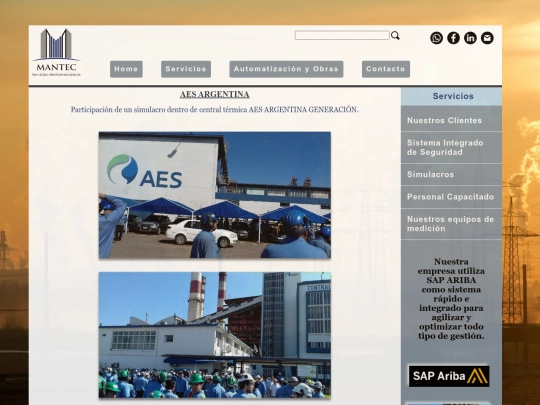
Task: Open the Contacto menu item
Action: click(x=386, y=69)
